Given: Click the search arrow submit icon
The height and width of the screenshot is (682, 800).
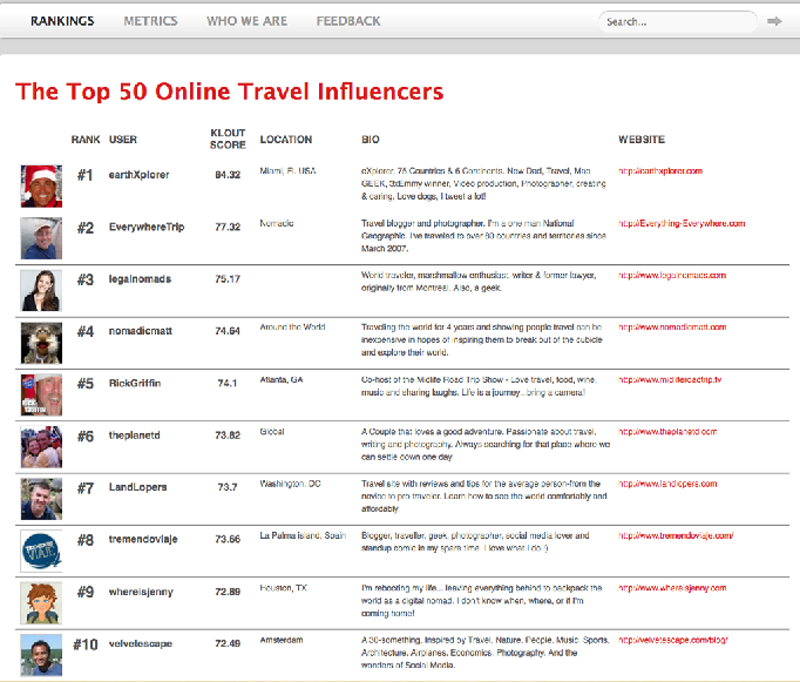Looking at the screenshot, I should click(x=774, y=21).
